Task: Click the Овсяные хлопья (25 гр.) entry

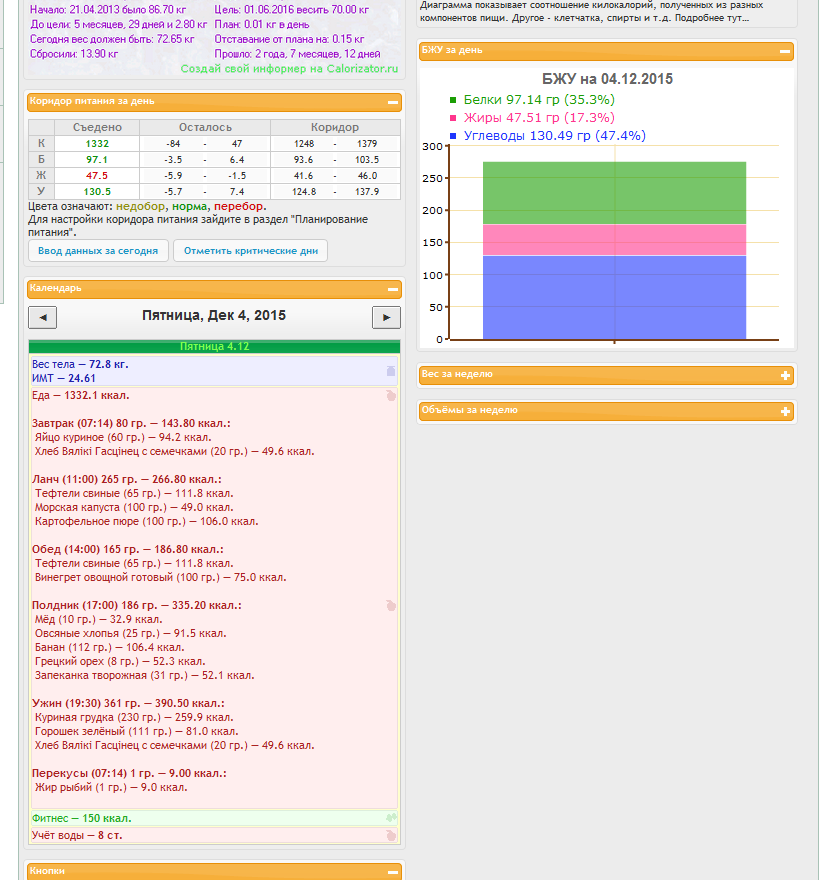Action: pos(130,634)
